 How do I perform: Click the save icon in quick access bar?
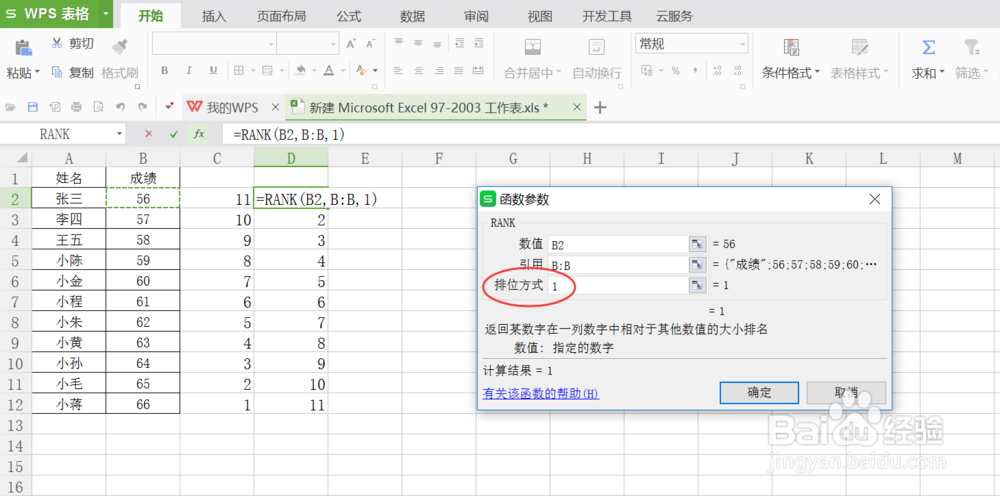pos(32,107)
